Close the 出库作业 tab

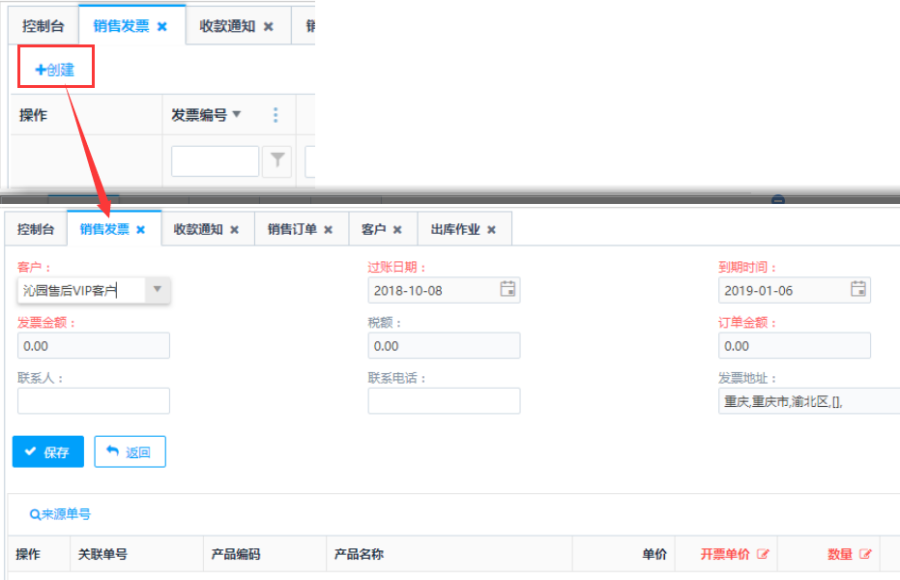[x=491, y=229]
